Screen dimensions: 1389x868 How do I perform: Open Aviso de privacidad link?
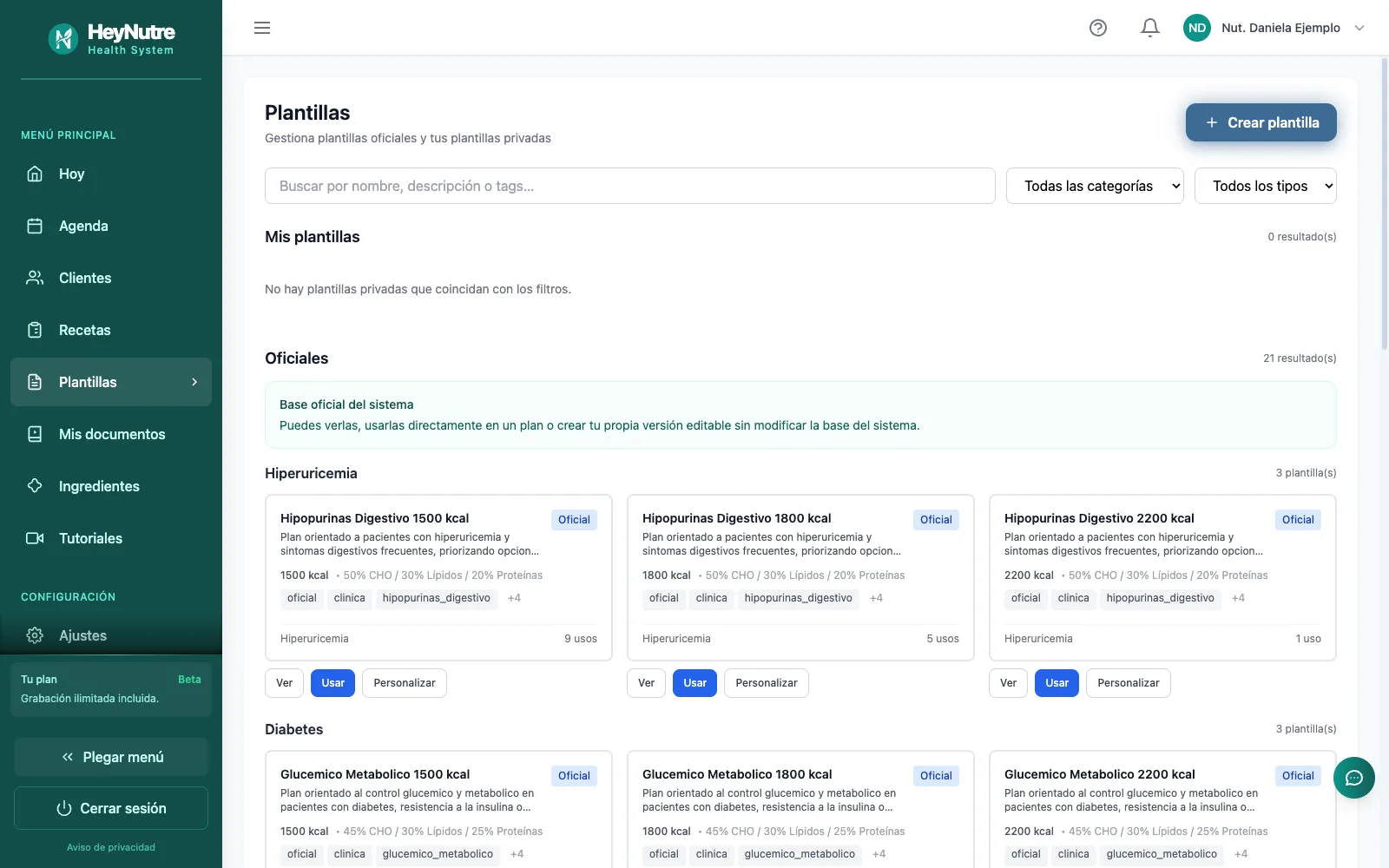pos(111,847)
